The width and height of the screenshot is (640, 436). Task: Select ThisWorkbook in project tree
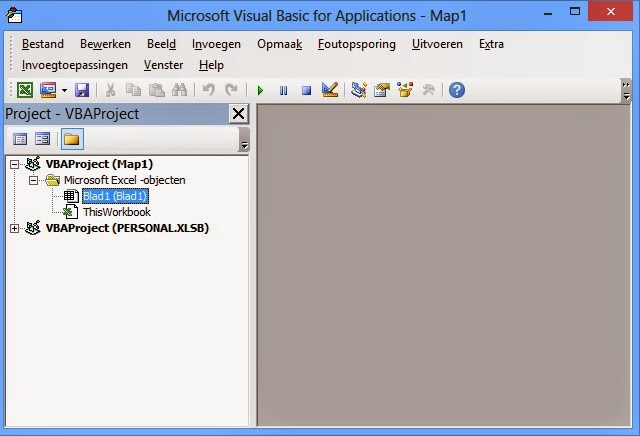click(117, 212)
